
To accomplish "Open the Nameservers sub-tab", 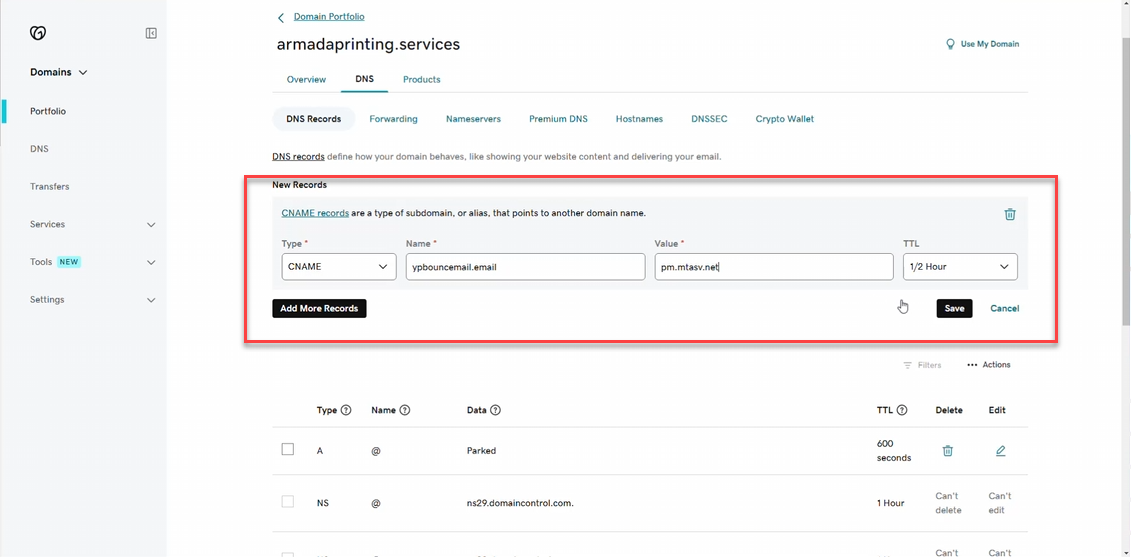I will click(x=473, y=119).
